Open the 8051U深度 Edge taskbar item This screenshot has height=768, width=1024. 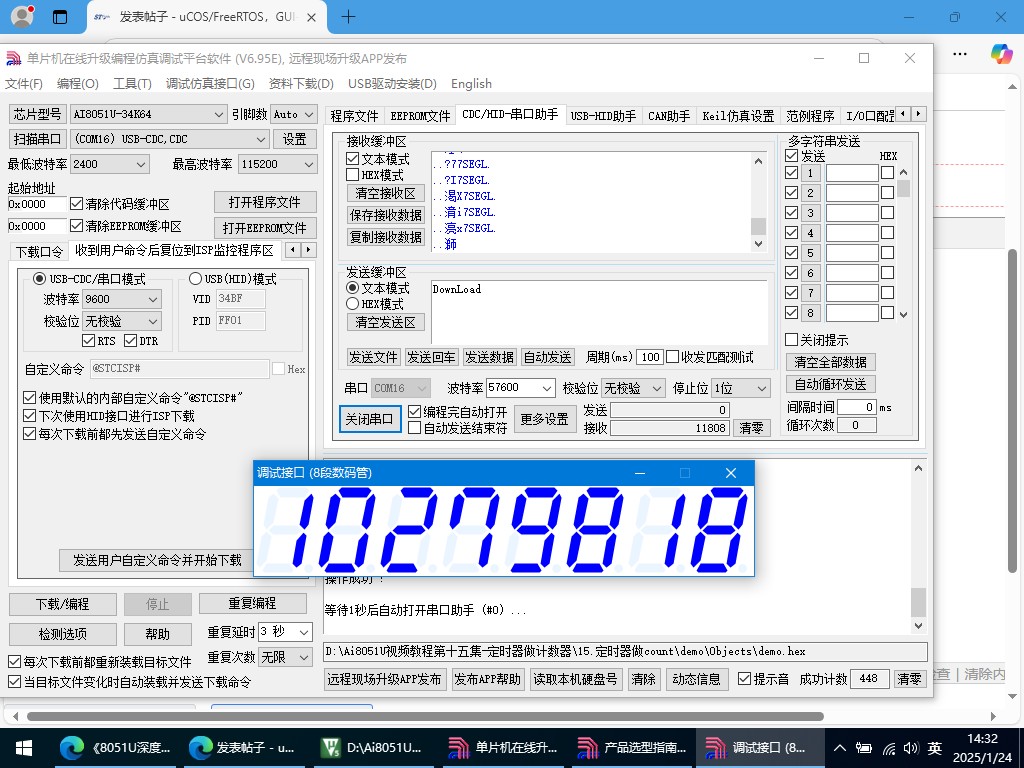(115, 748)
